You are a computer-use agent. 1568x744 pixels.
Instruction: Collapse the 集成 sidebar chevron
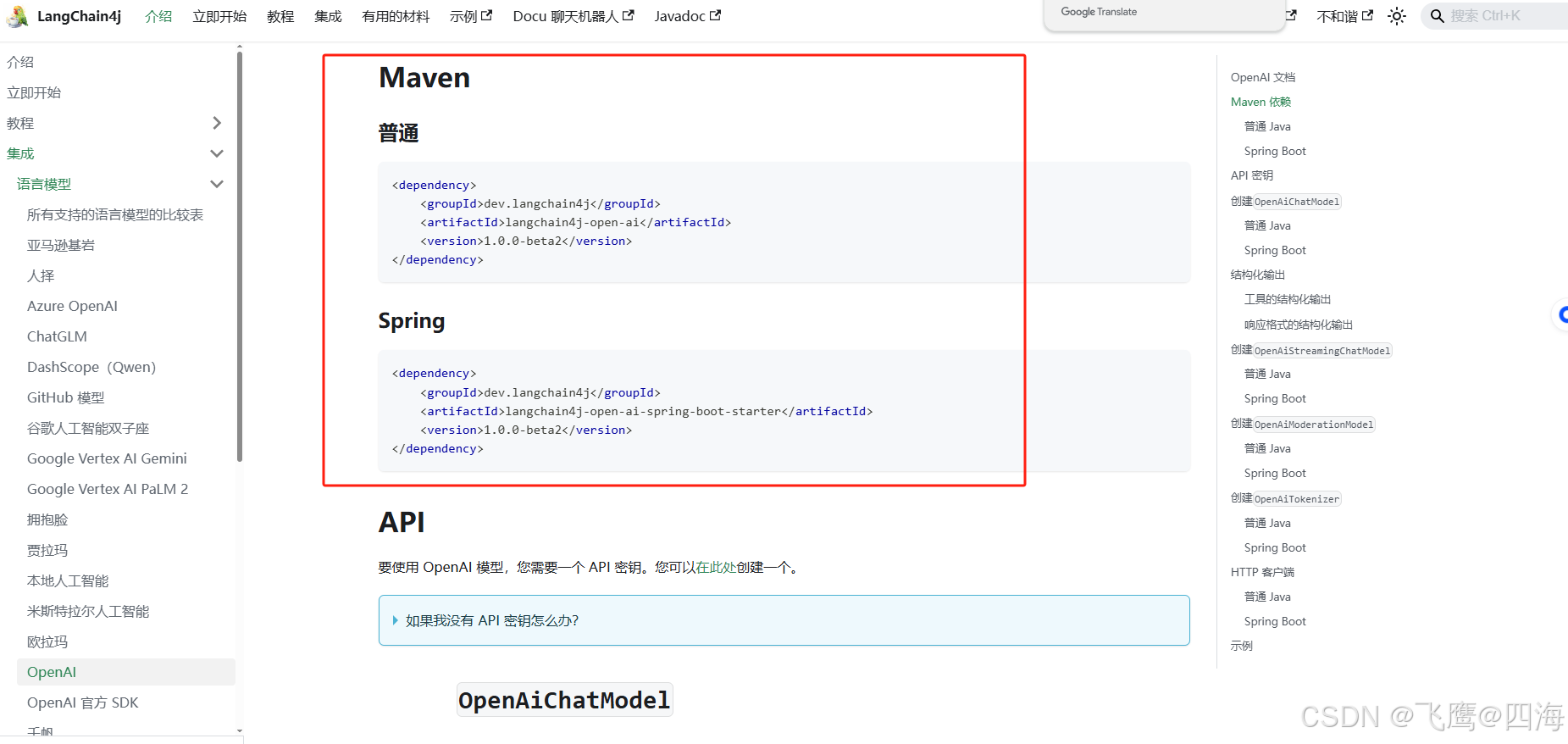coord(217,153)
